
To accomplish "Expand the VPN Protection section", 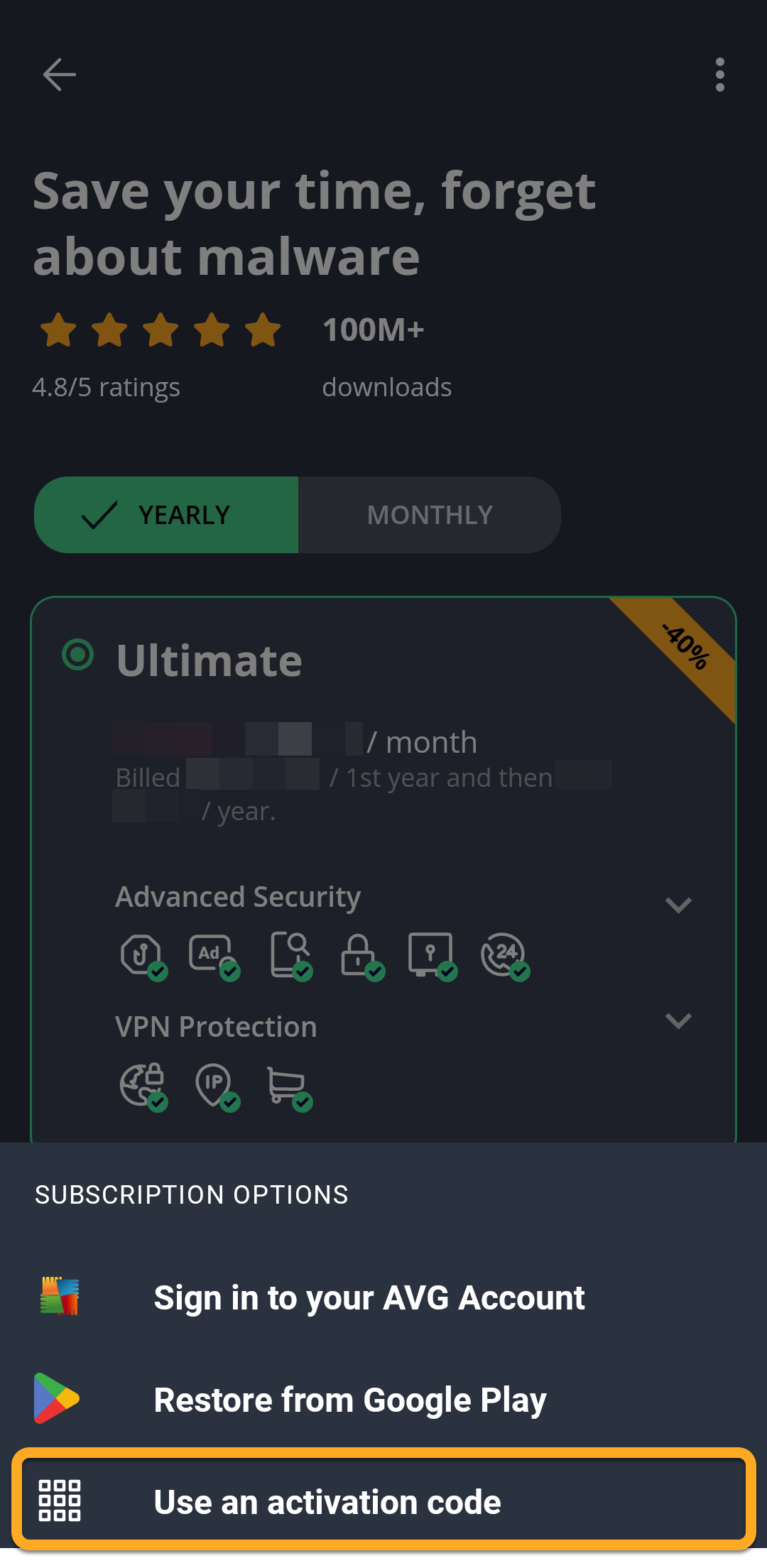I will [678, 1021].
